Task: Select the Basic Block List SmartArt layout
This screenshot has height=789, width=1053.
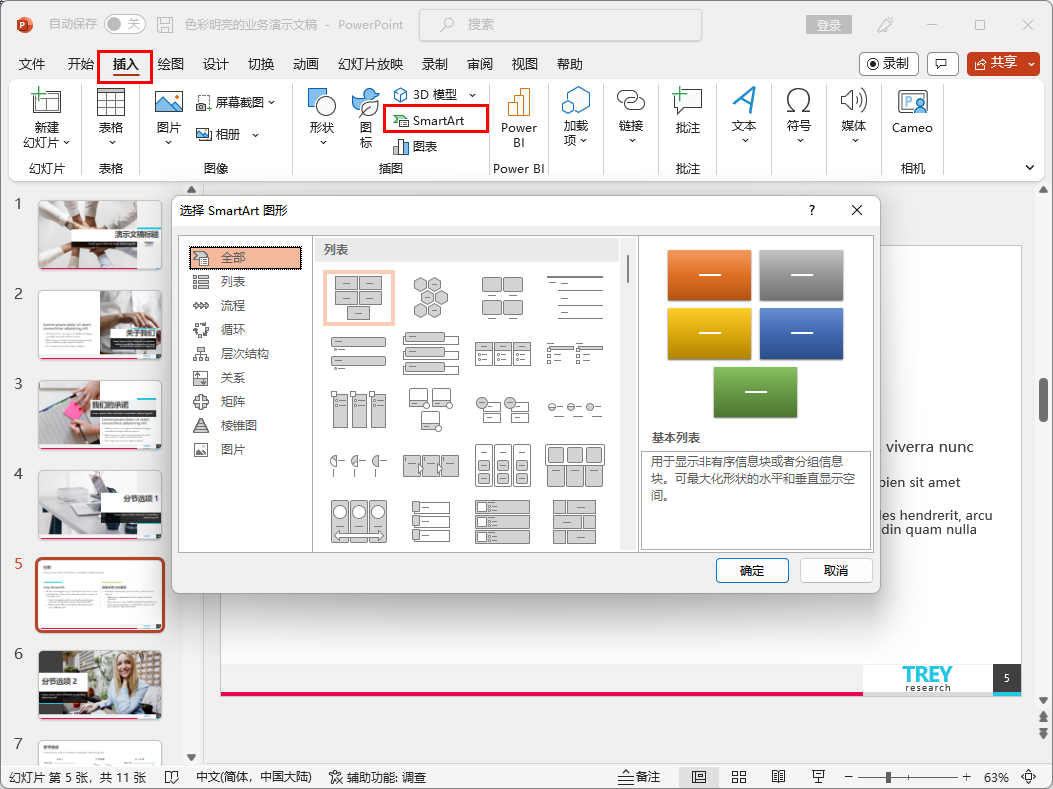Action: pyautogui.click(x=359, y=297)
